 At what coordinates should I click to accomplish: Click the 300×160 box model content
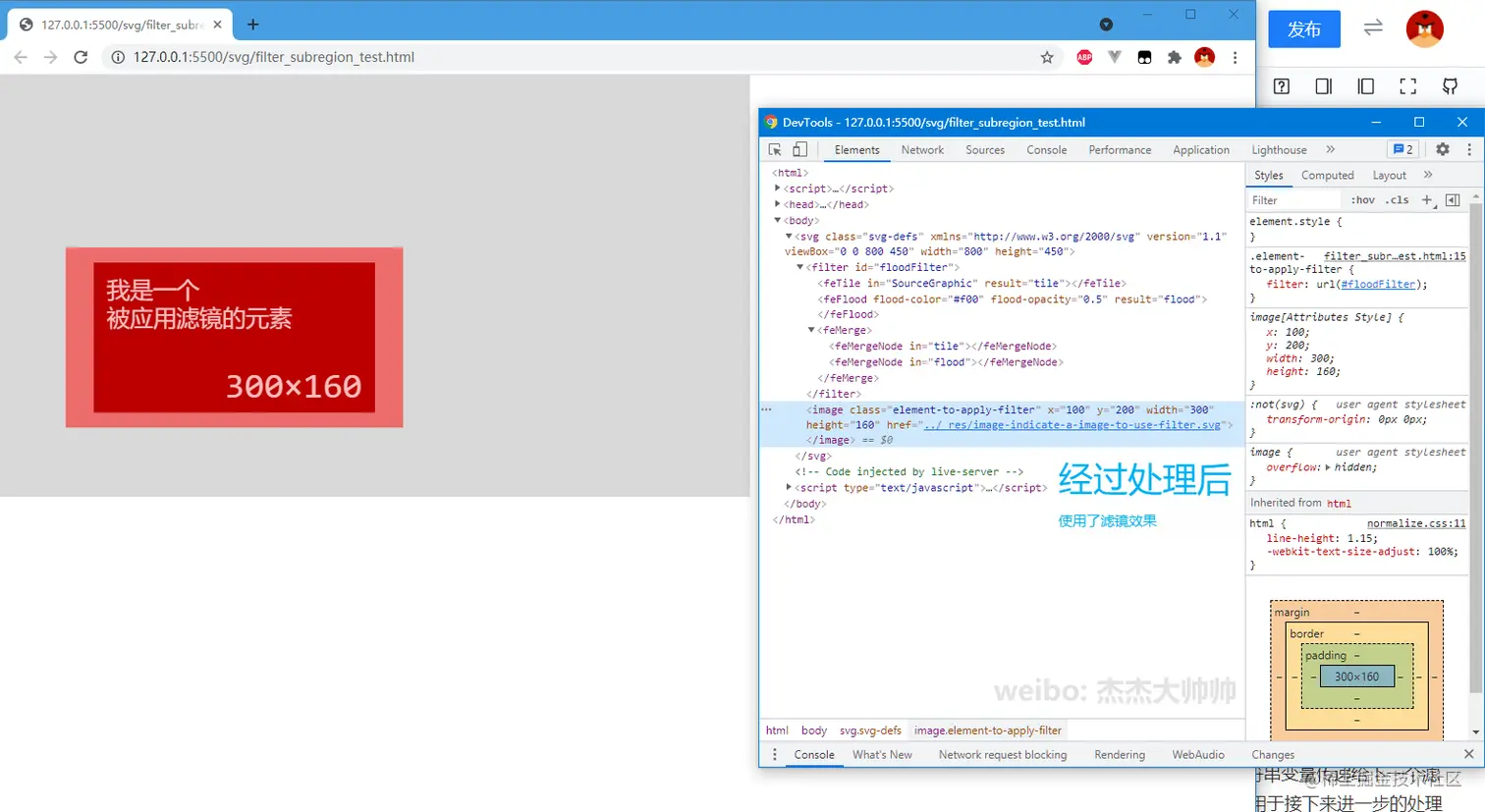1356,677
